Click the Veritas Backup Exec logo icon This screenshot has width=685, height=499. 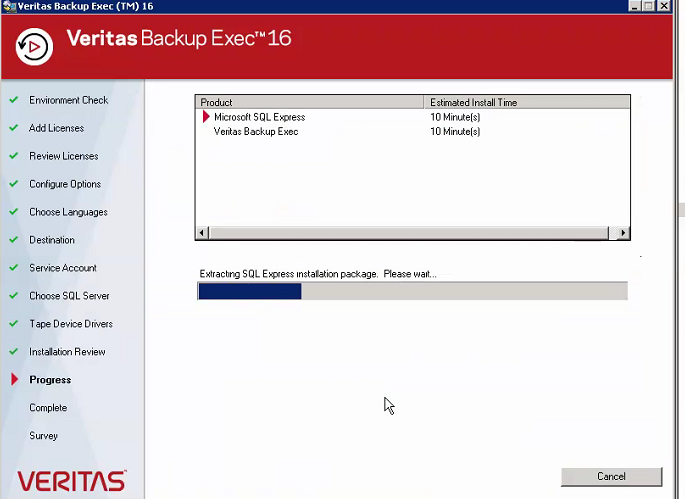(35, 45)
